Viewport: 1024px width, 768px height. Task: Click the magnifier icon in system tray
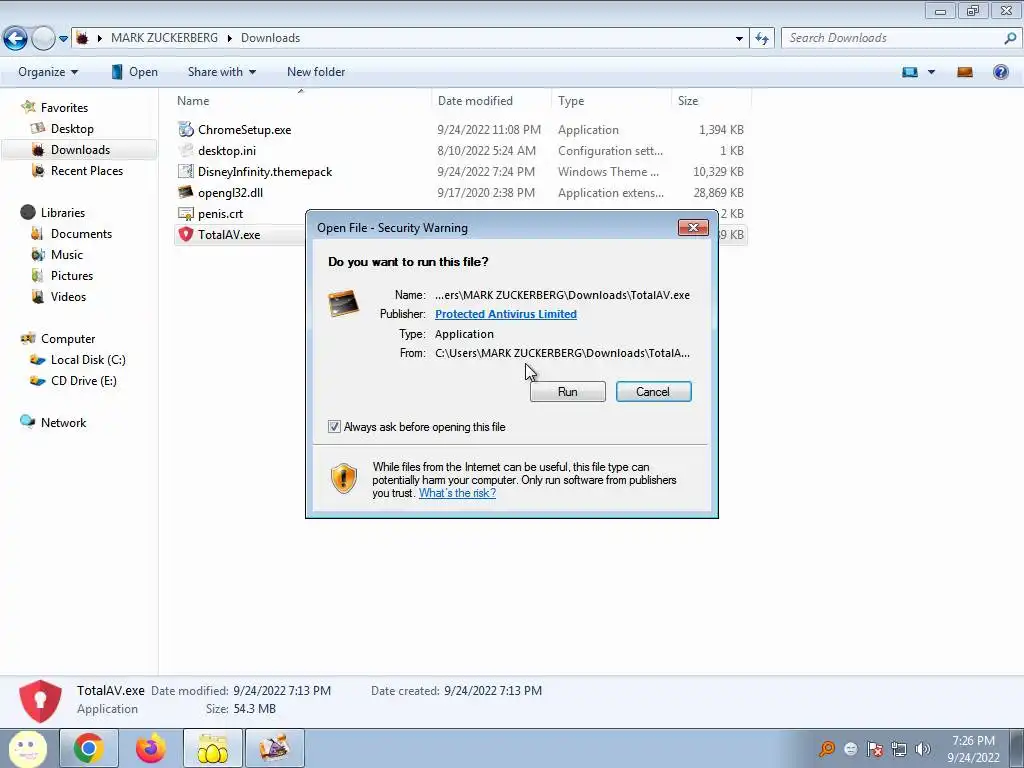click(826, 748)
